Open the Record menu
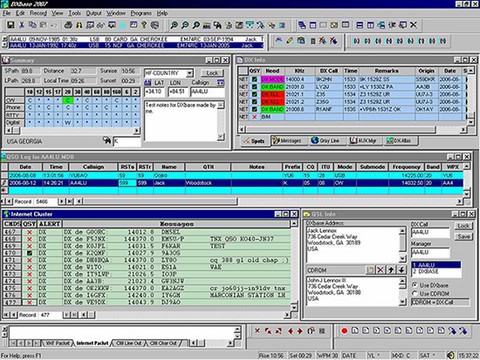 tap(38, 13)
